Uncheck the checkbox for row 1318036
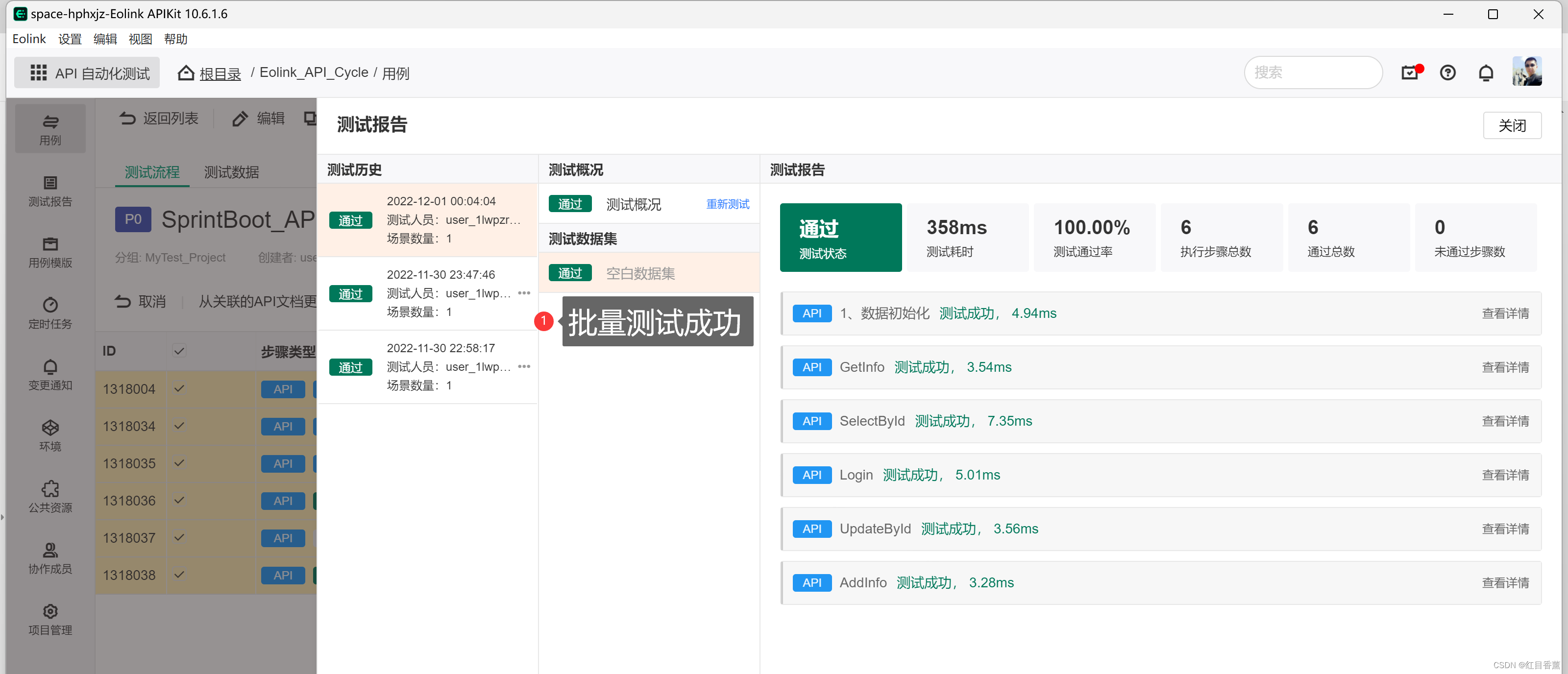The width and height of the screenshot is (1568, 674). coord(179,501)
